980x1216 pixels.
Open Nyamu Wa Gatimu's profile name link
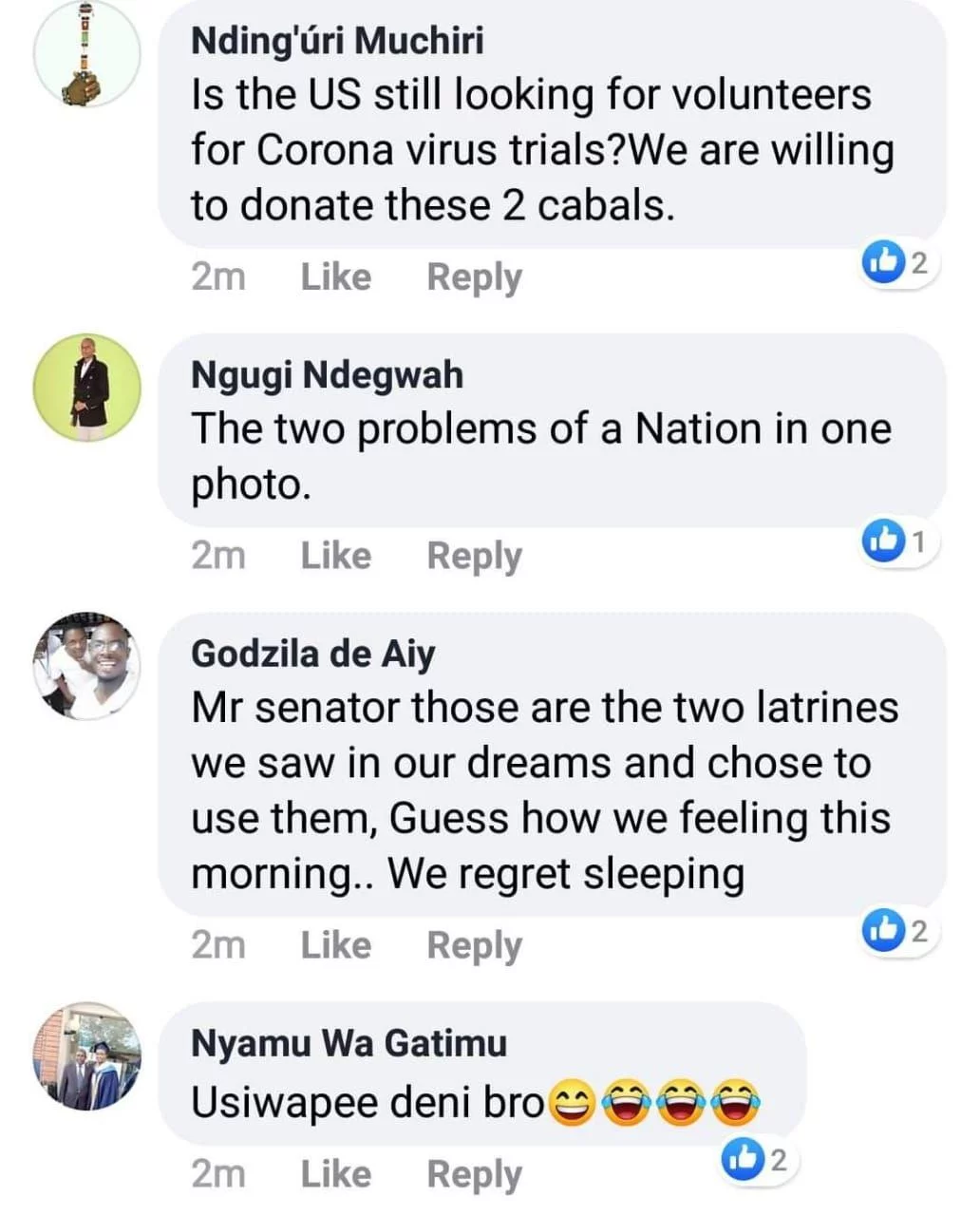point(349,1043)
